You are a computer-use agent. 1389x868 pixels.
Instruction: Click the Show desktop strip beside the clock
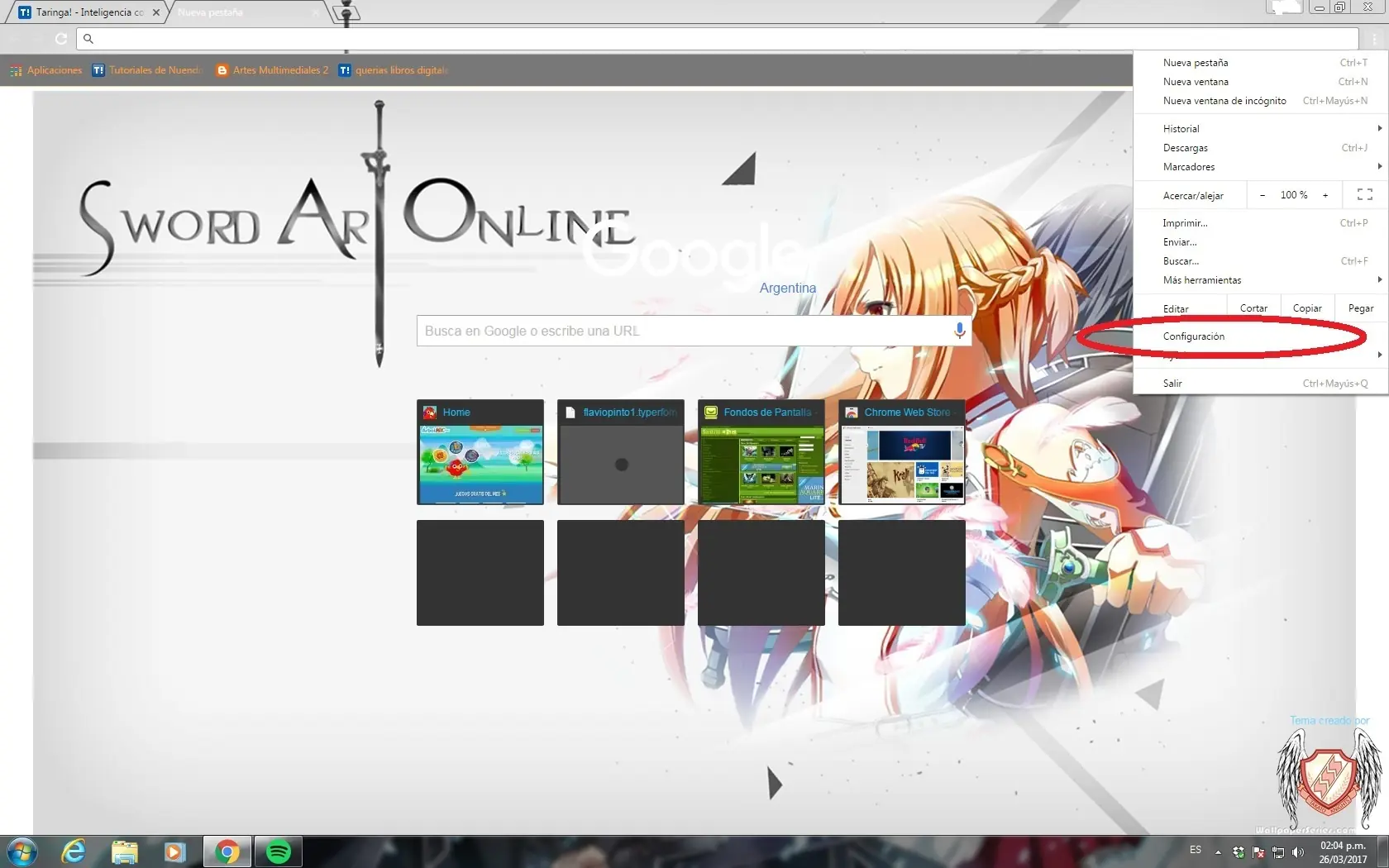tap(1382, 852)
